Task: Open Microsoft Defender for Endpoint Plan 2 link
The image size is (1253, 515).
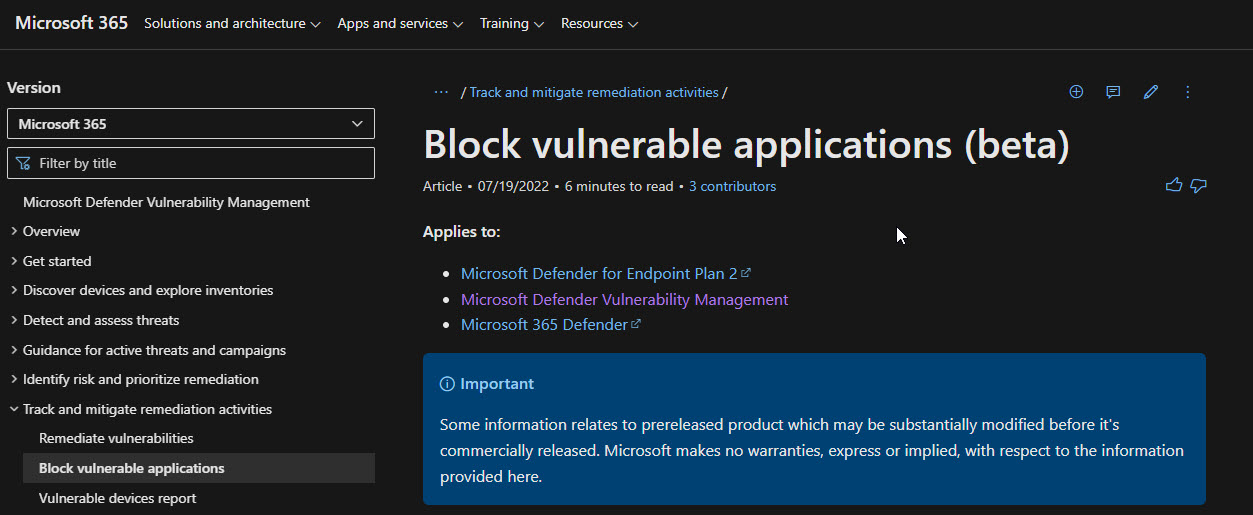Action: (605, 273)
